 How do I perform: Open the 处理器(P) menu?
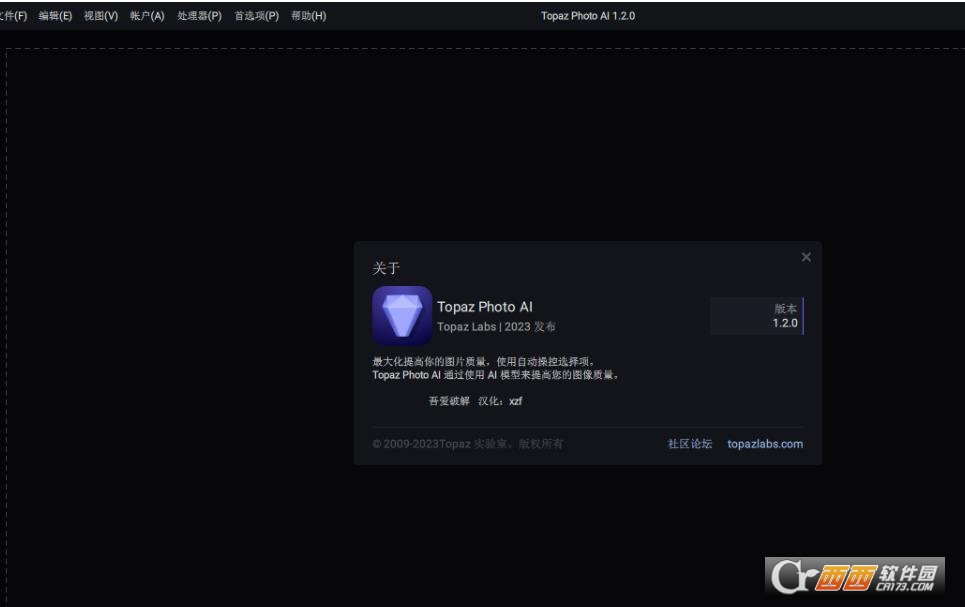pyautogui.click(x=199, y=16)
